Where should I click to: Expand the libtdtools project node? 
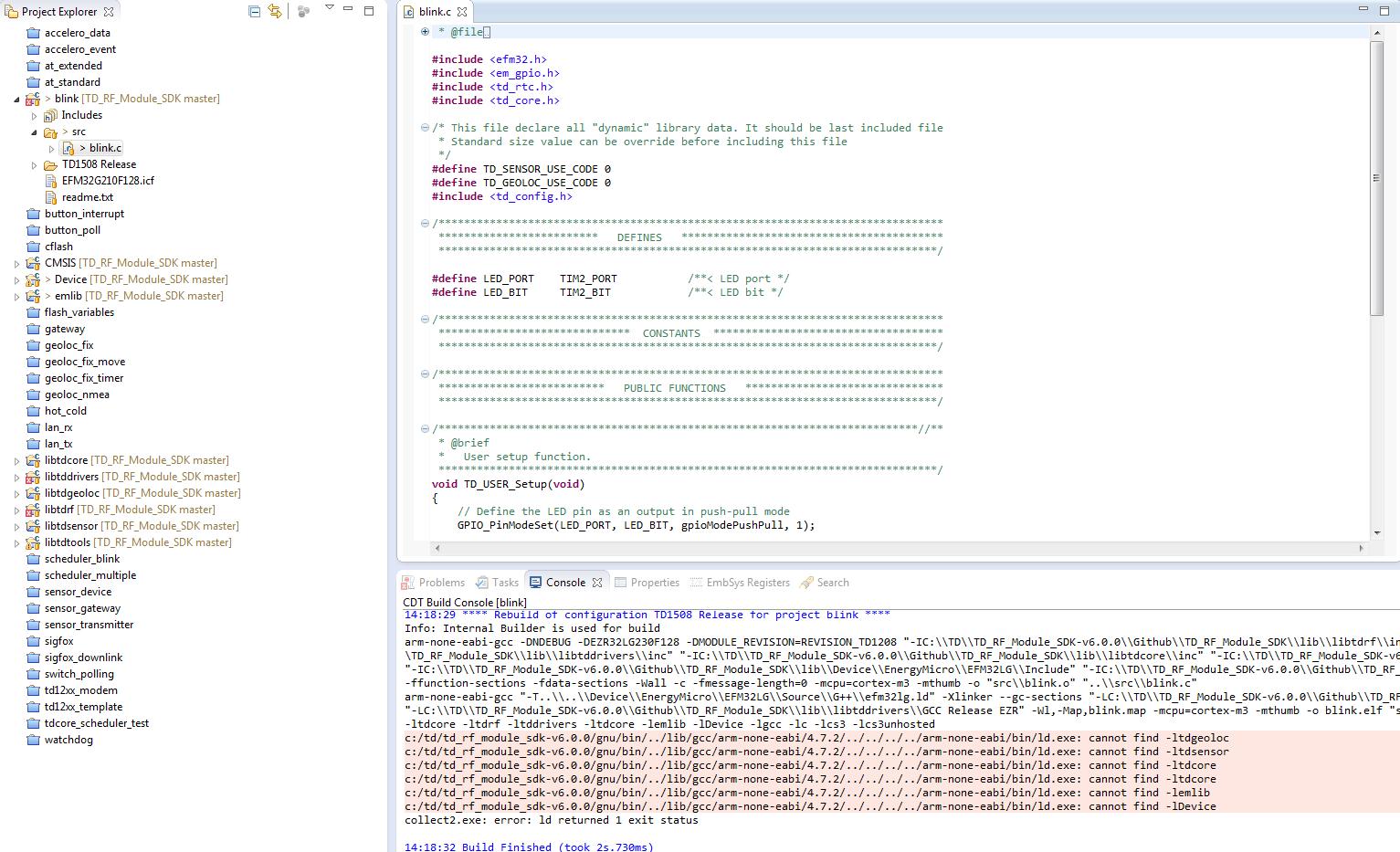(16, 543)
